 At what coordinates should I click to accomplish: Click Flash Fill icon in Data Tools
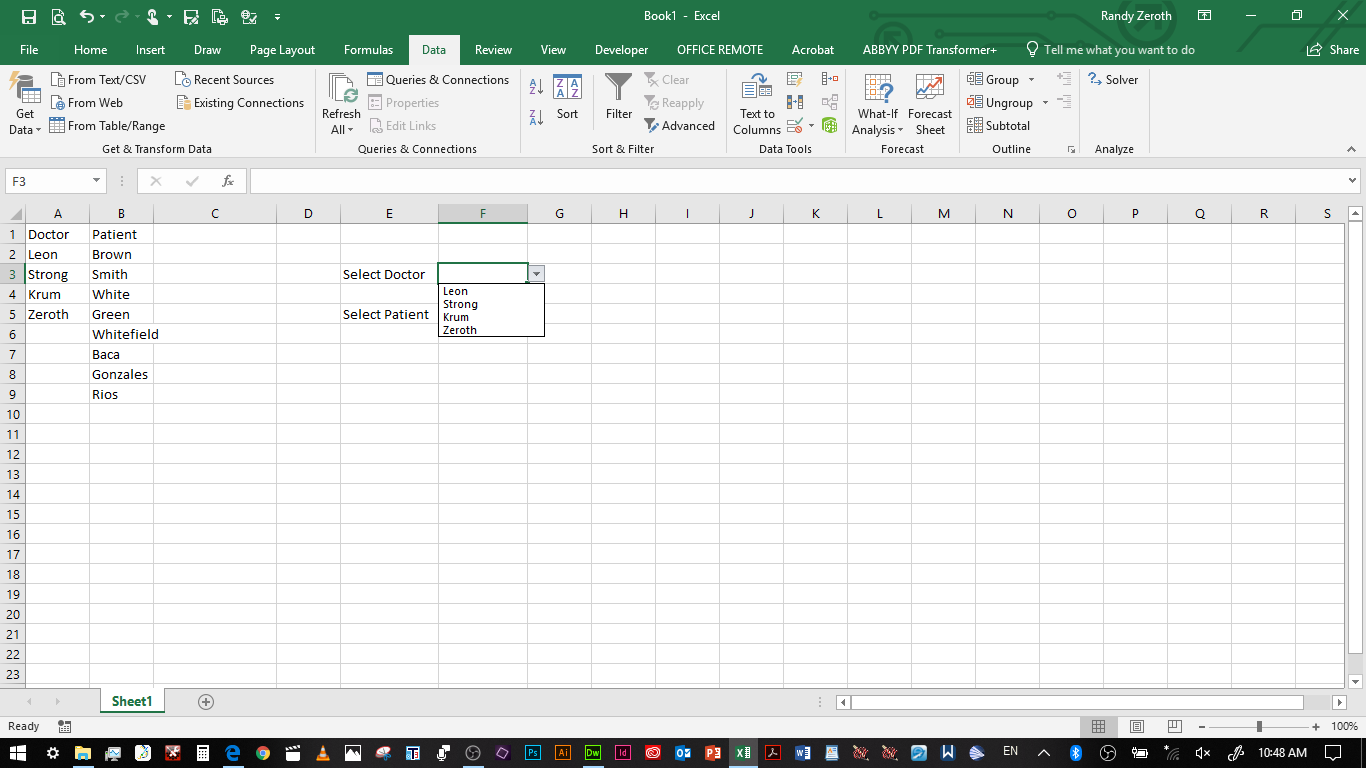795,79
